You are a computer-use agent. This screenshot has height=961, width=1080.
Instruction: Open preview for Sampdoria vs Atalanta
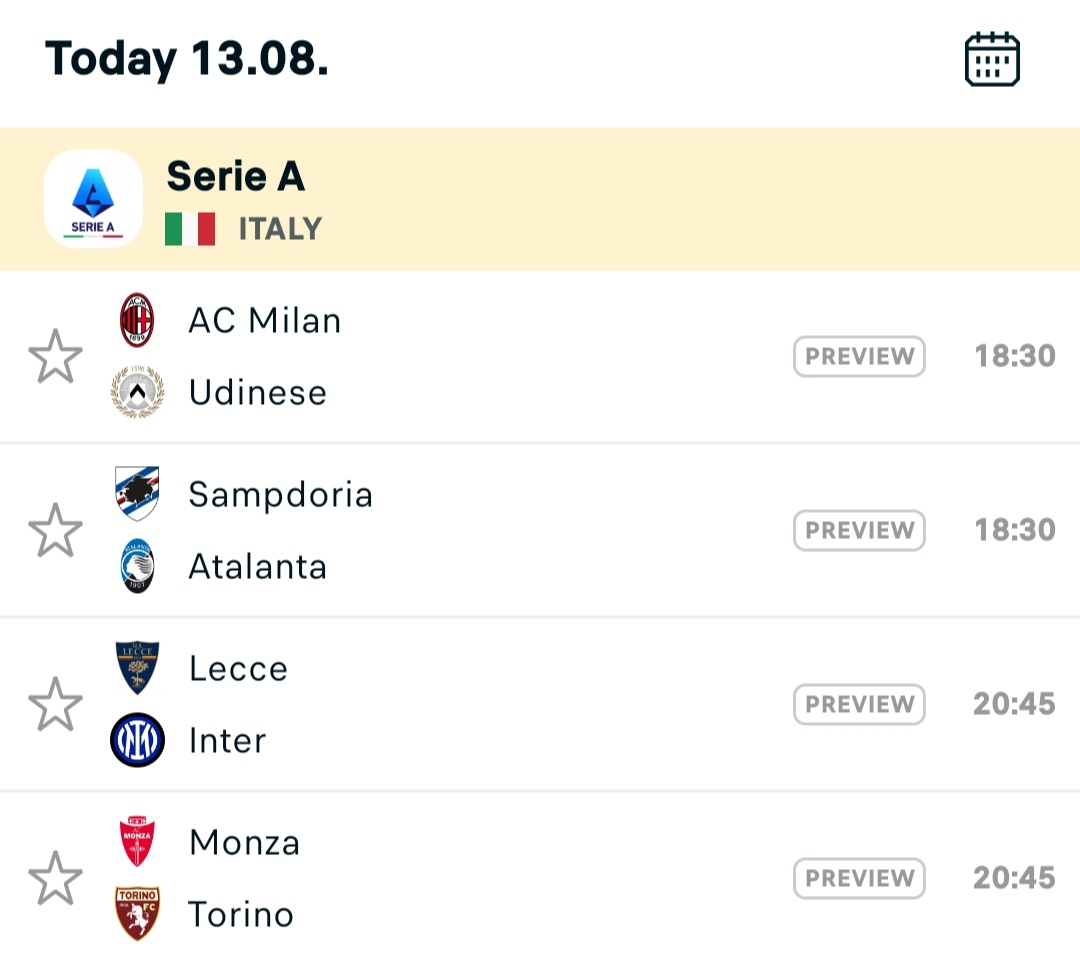pos(859,530)
